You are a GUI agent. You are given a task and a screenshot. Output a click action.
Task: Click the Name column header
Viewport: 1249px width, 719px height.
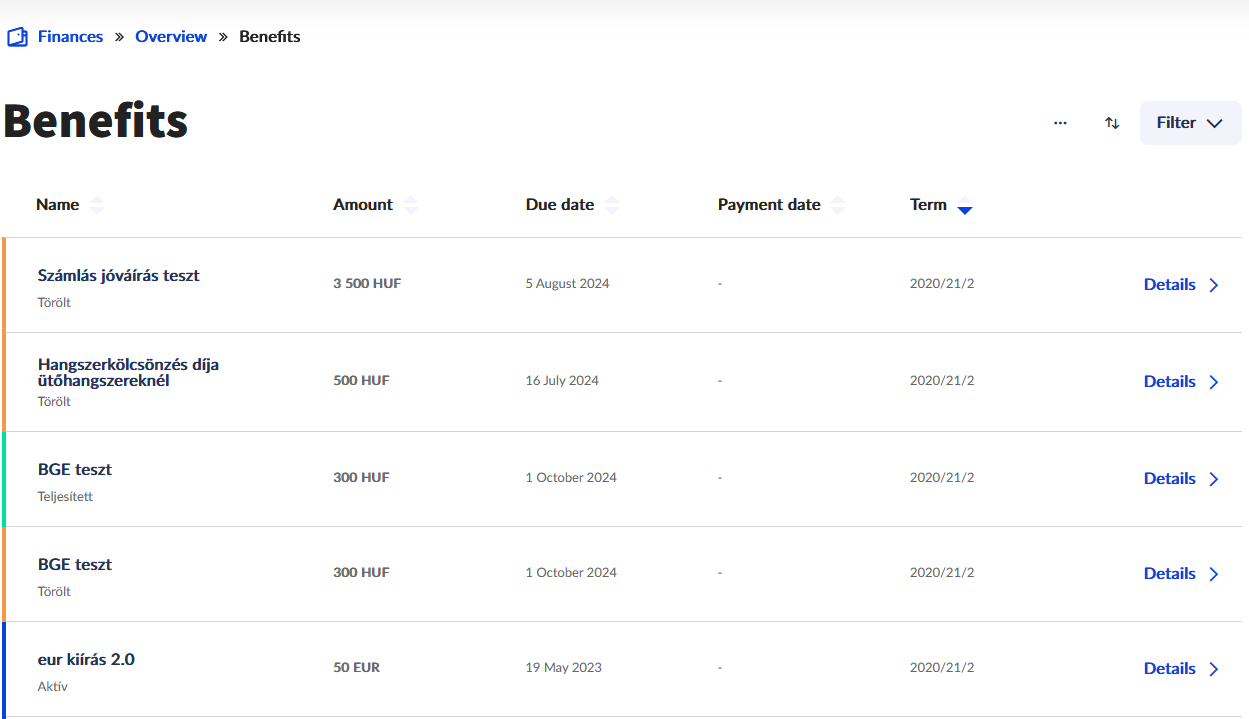(x=57, y=205)
